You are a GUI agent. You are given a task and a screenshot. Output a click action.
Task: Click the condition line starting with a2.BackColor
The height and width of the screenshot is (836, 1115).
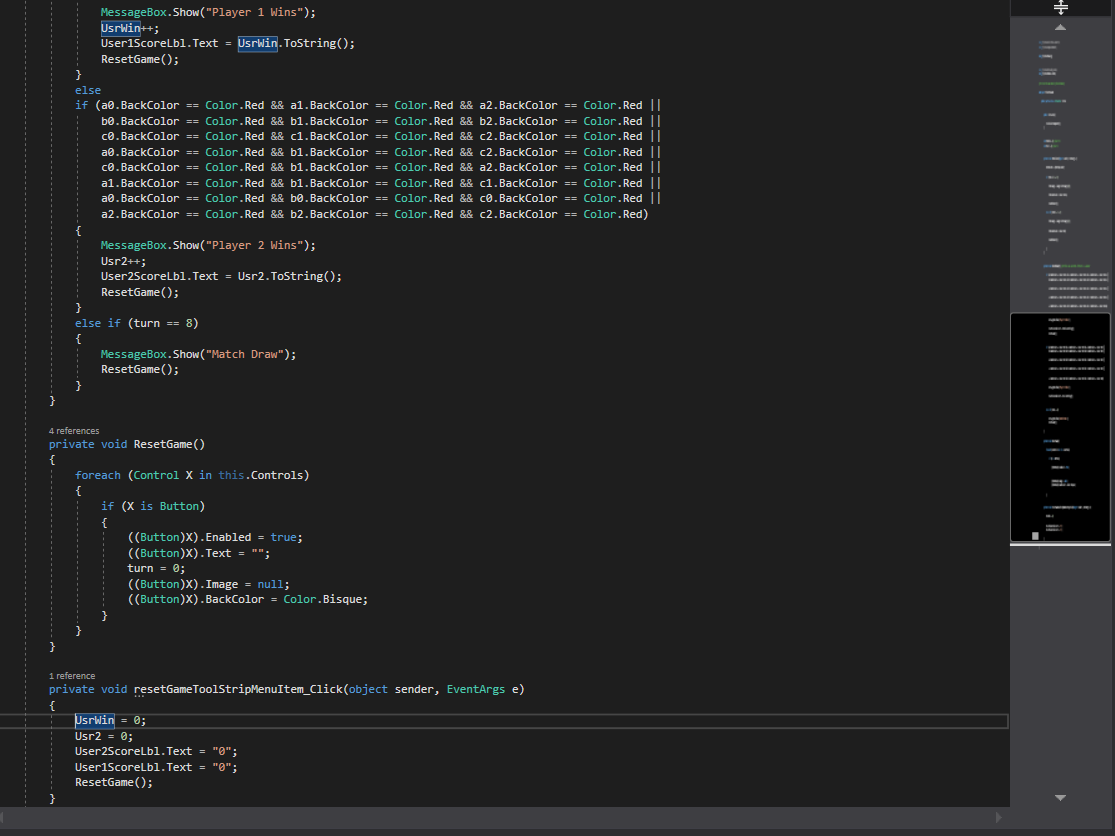[x=375, y=215]
